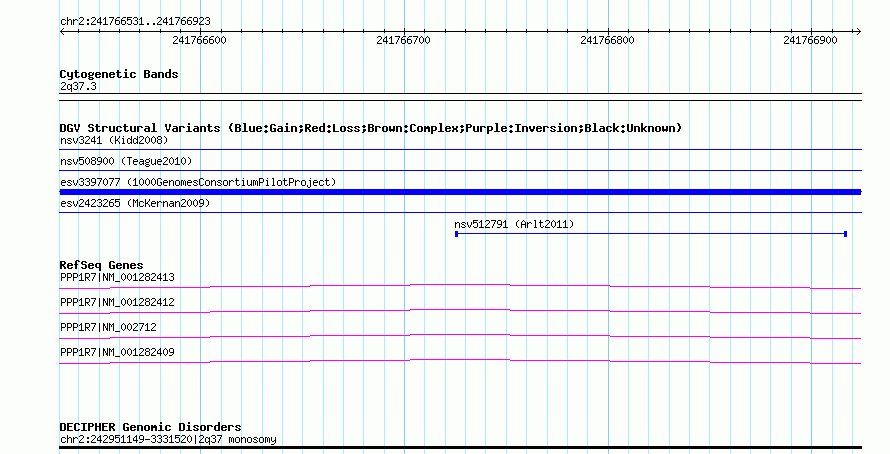Click the 241766800 ruler position label

[607, 40]
